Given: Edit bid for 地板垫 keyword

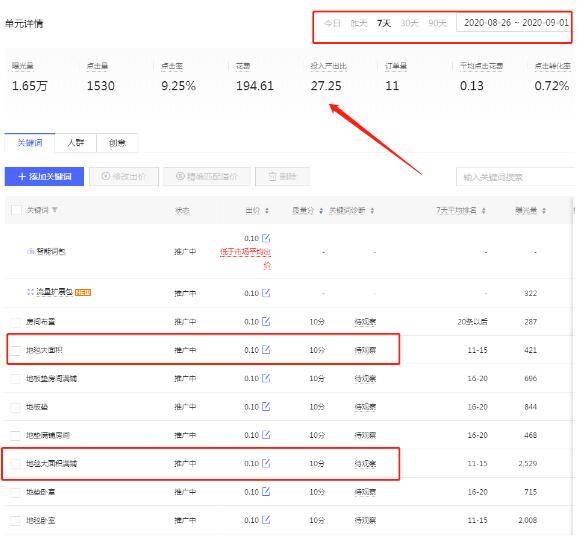Looking at the screenshot, I should (266, 407).
